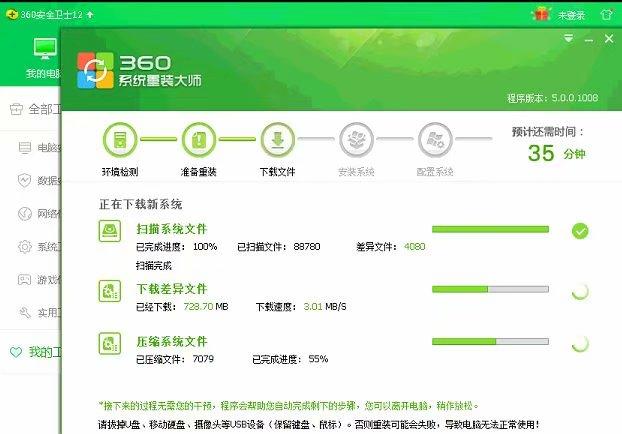Click the 准备重装 step icon
622x434 pixels.
(x=199, y=140)
